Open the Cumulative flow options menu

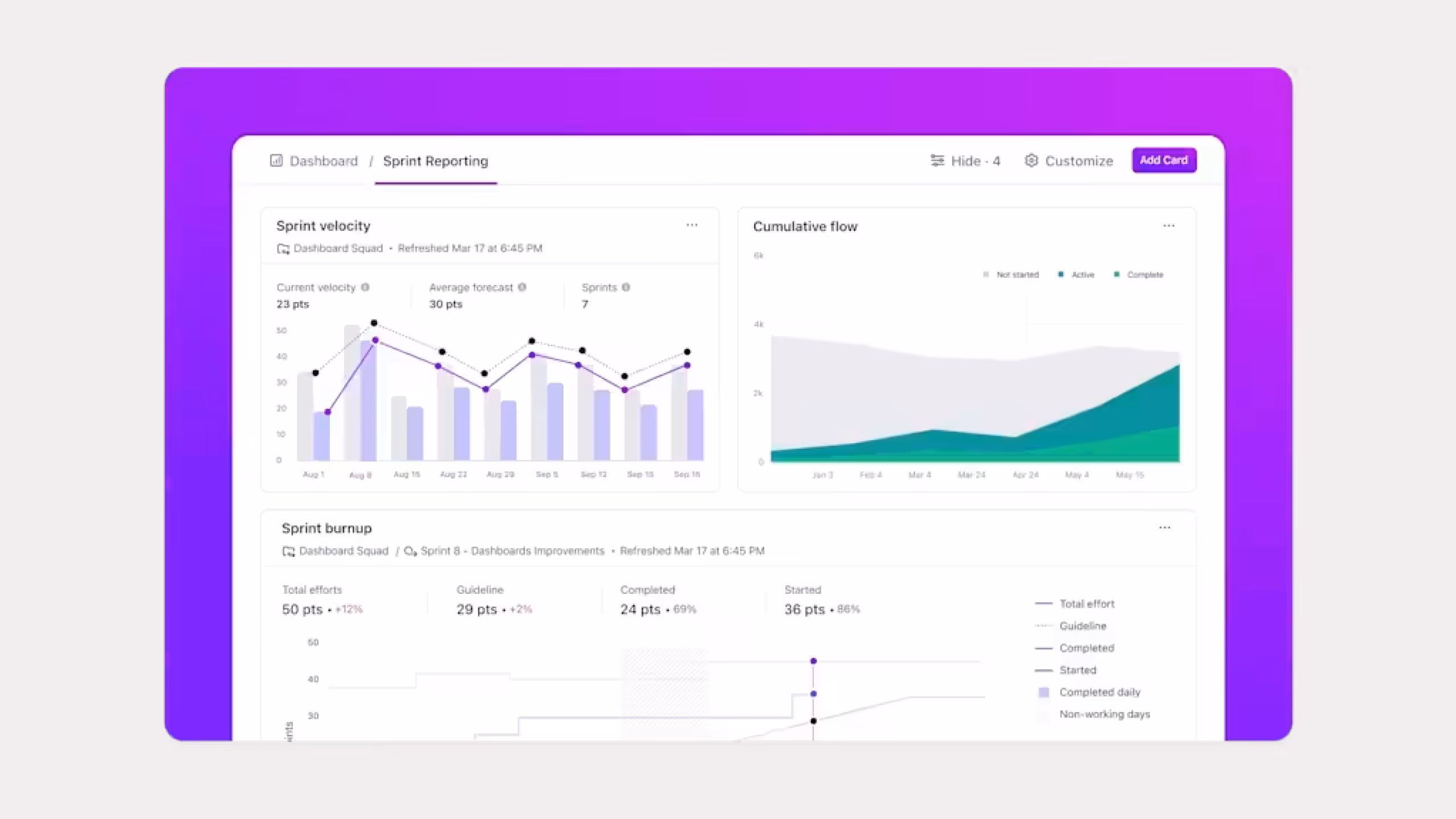pyautogui.click(x=1169, y=226)
